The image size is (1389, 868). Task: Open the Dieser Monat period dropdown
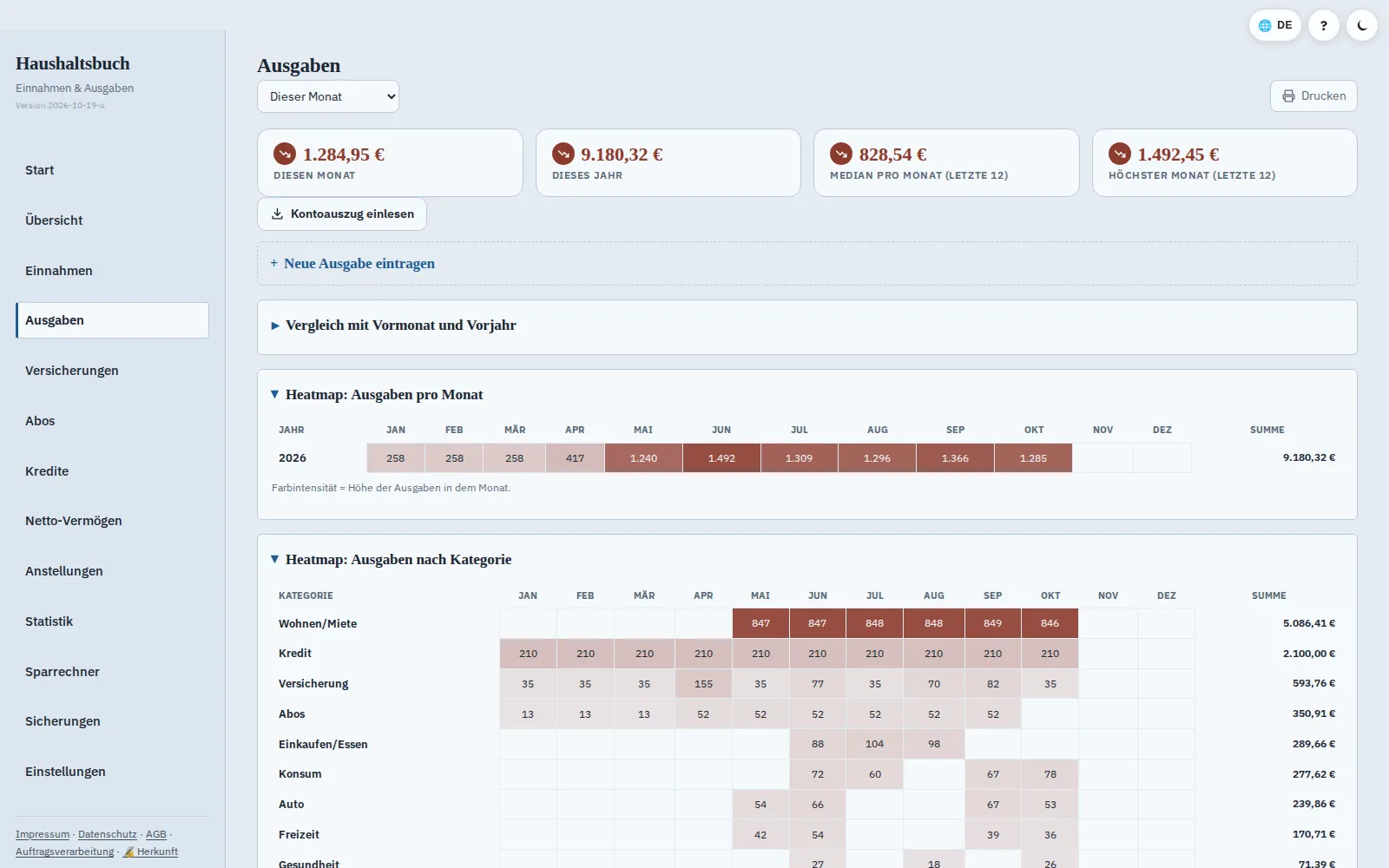[x=328, y=96]
